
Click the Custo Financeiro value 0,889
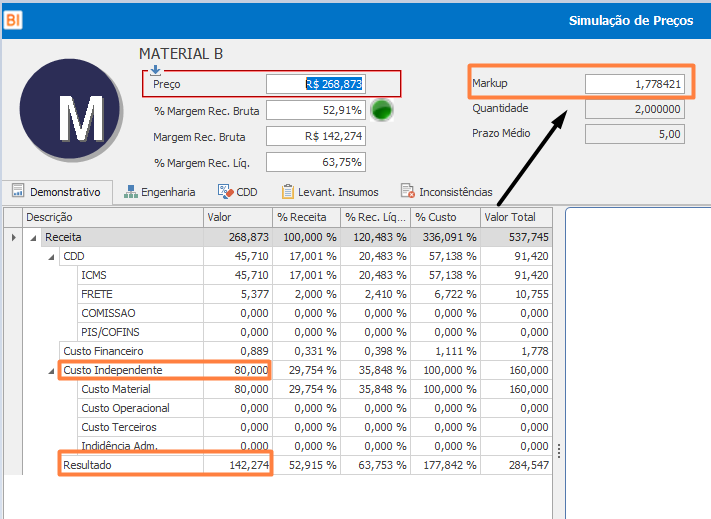click(238, 351)
